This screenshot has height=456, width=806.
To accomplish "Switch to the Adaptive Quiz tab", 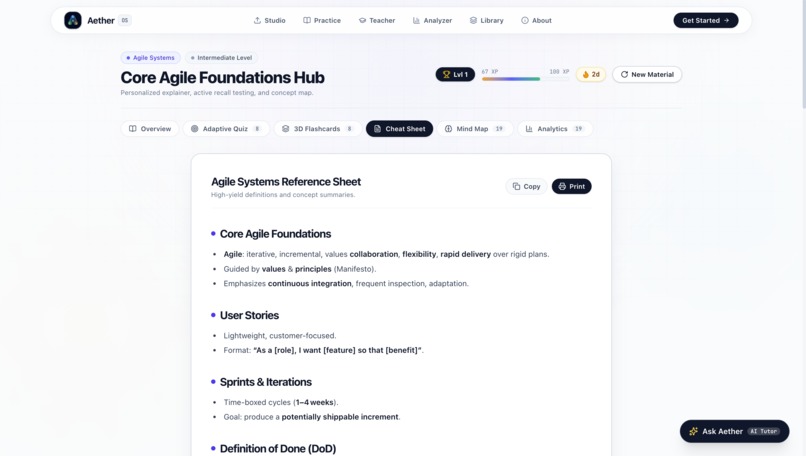I will pyautogui.click(x=226, y=129).
